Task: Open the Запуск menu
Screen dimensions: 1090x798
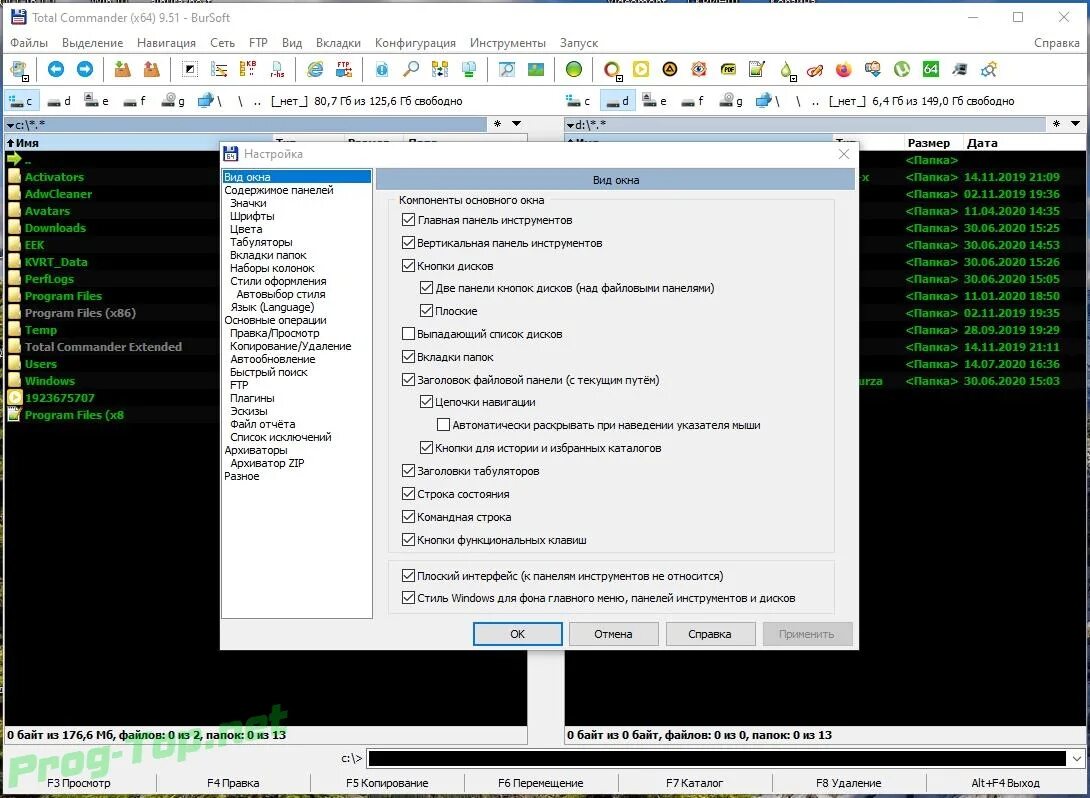Action: (x=579, y=42)
